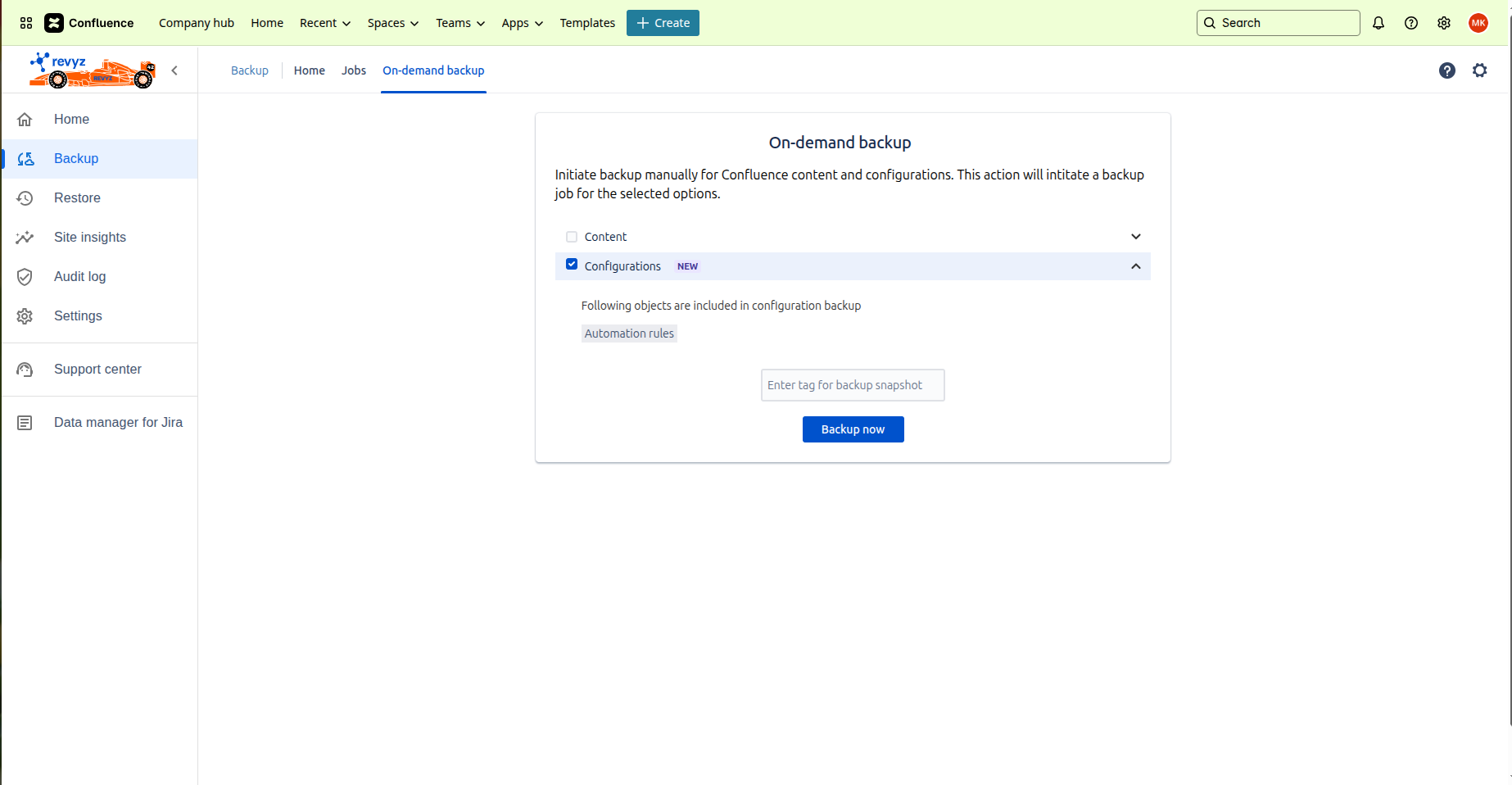Screen dimensions: 1512x785
Task: Switch to the Jobs tab
Action: click(354, 70)
